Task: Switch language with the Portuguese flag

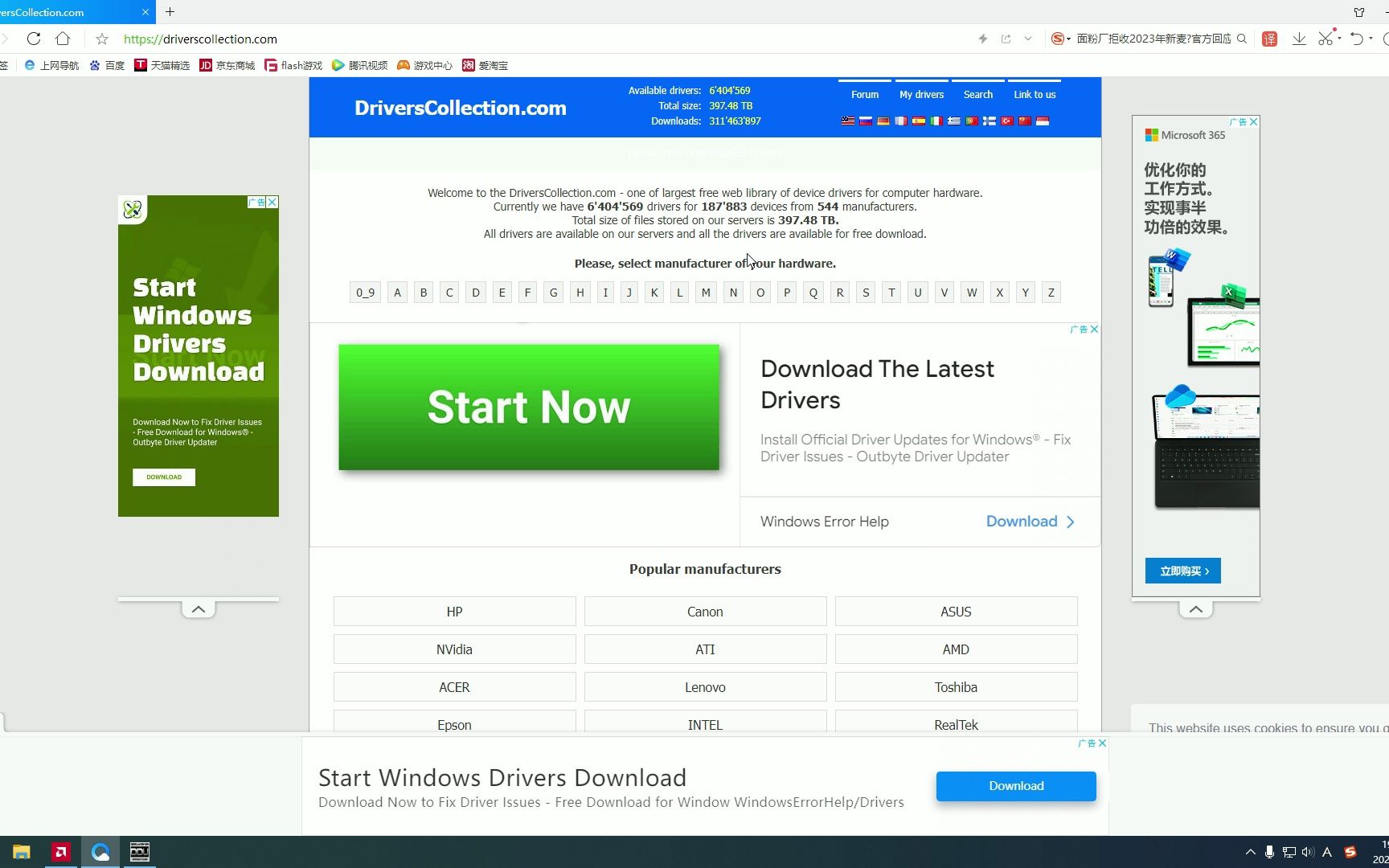Action: coord(972,121)
